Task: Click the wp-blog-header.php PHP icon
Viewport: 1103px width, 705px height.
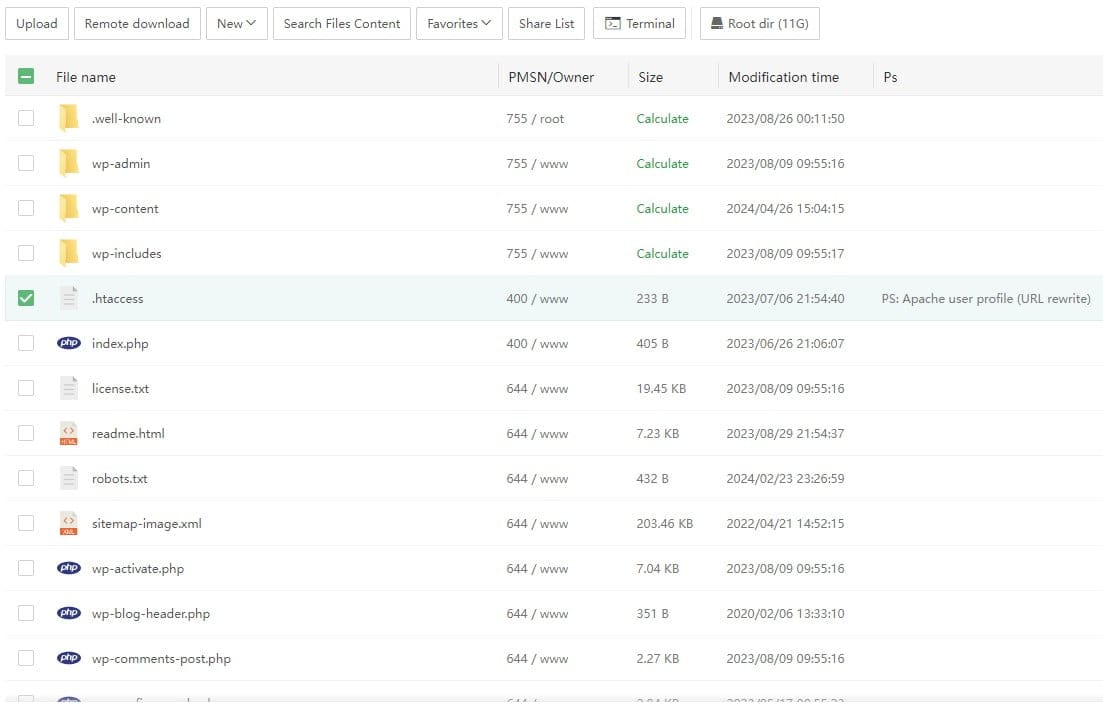Action: pyautogui.click(x=69, y=614)
